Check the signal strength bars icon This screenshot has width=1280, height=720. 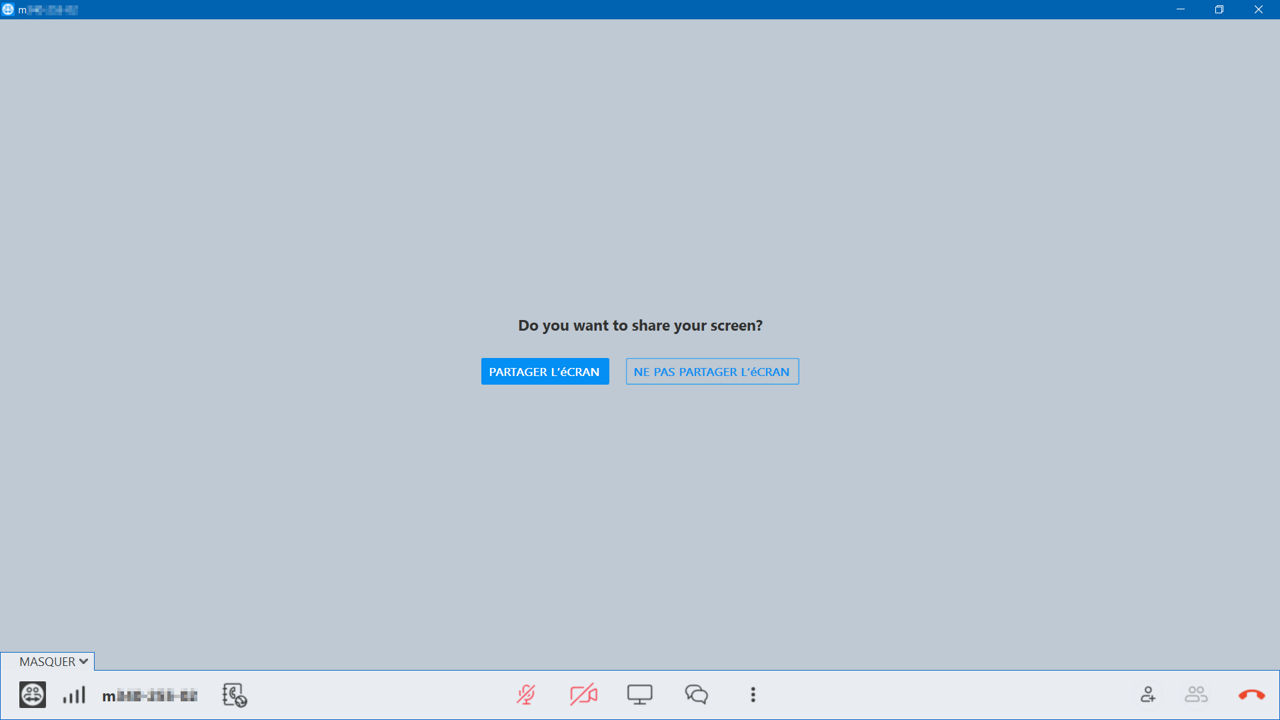[74, 695]
